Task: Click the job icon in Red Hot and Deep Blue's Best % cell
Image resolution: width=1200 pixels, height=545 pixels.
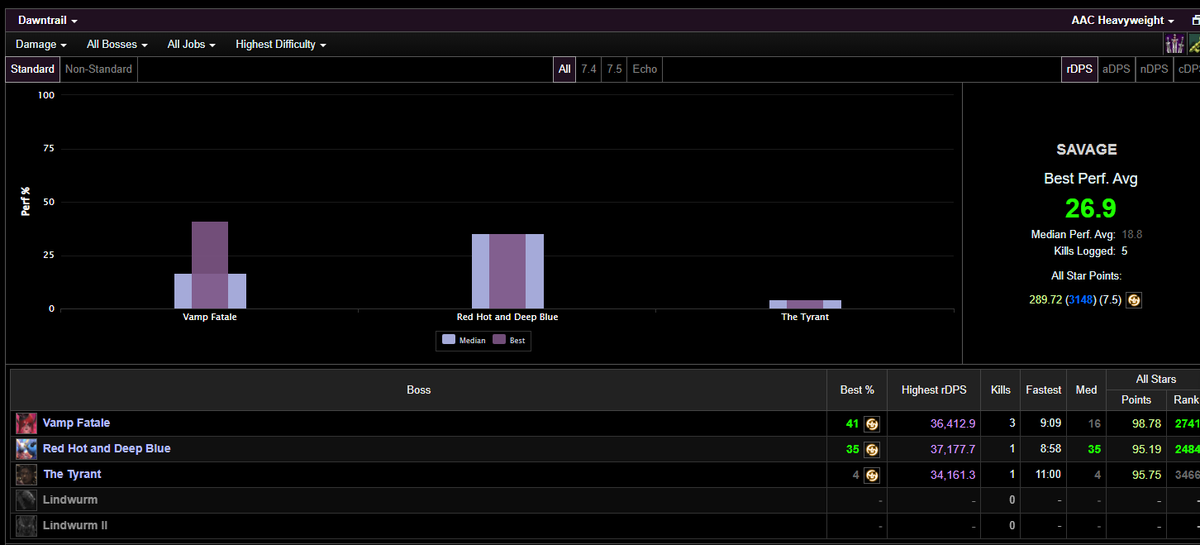Action: (x=872, y=449)
